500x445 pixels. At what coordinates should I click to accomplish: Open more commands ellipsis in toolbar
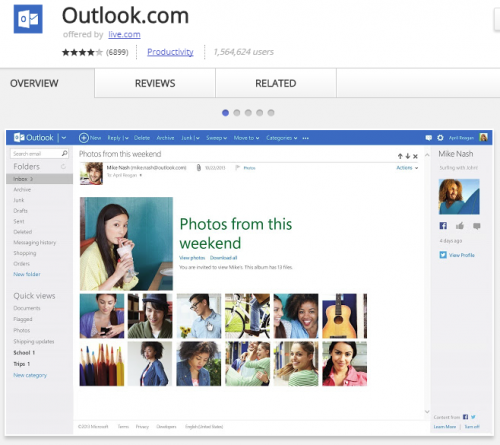[x=306, y=138]
